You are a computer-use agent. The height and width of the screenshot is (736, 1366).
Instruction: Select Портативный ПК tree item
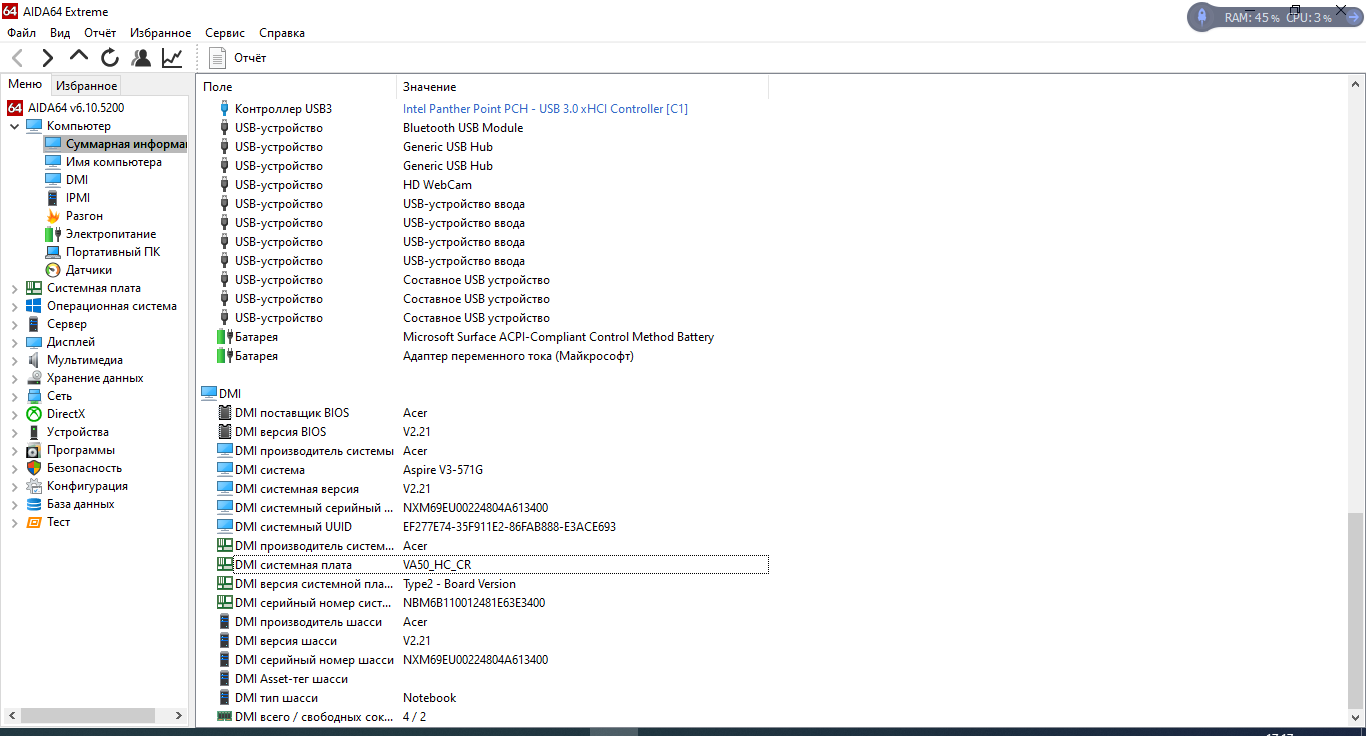pyautogui.click(x=113, y=252)
